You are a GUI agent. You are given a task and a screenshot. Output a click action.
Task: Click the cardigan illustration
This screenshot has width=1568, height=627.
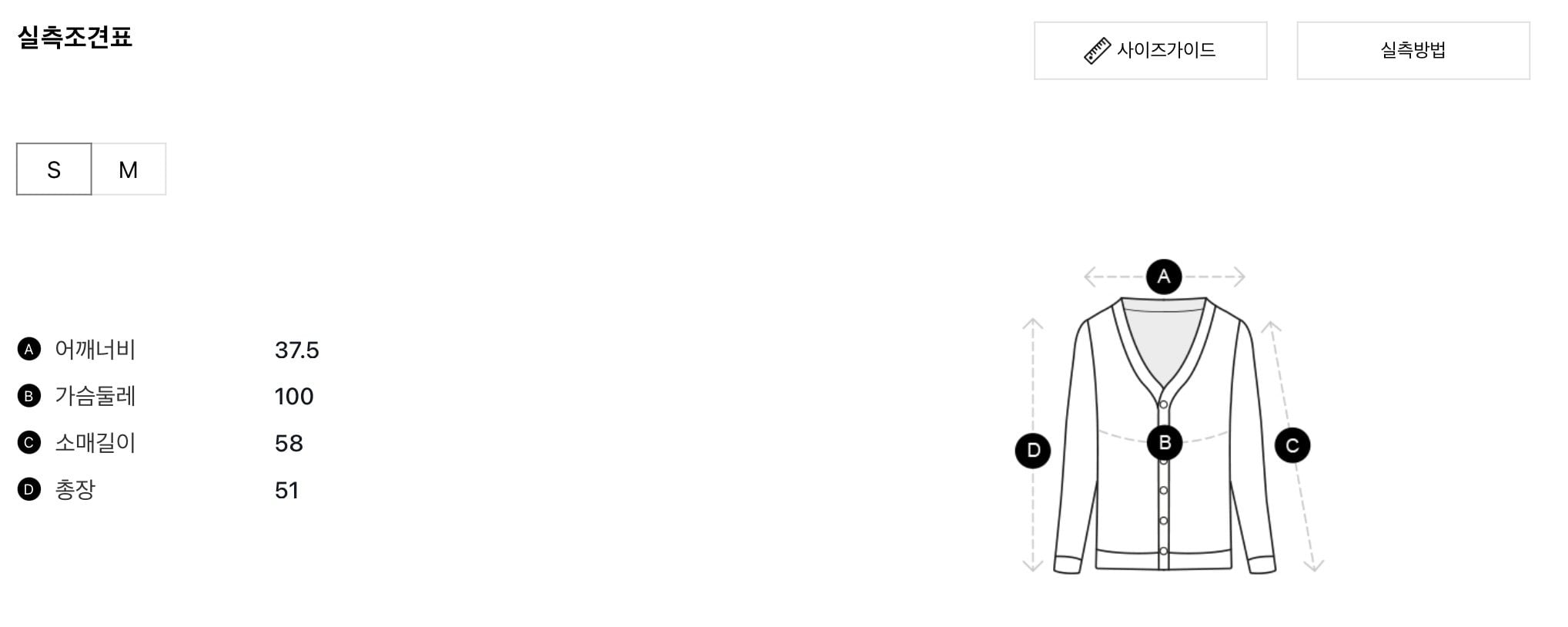tap(1165, 435)
